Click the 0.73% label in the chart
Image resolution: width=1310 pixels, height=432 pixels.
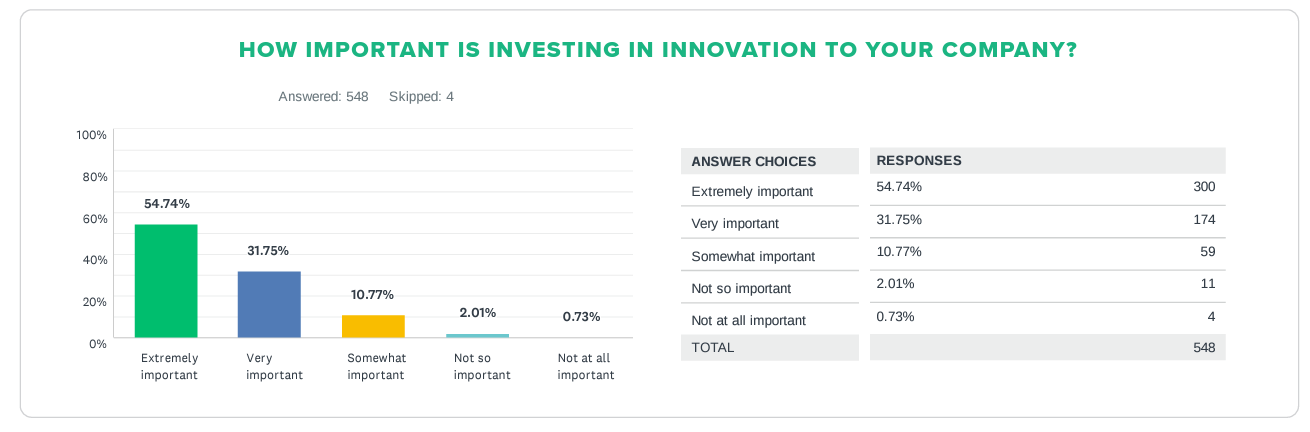[x=581, y=316]
